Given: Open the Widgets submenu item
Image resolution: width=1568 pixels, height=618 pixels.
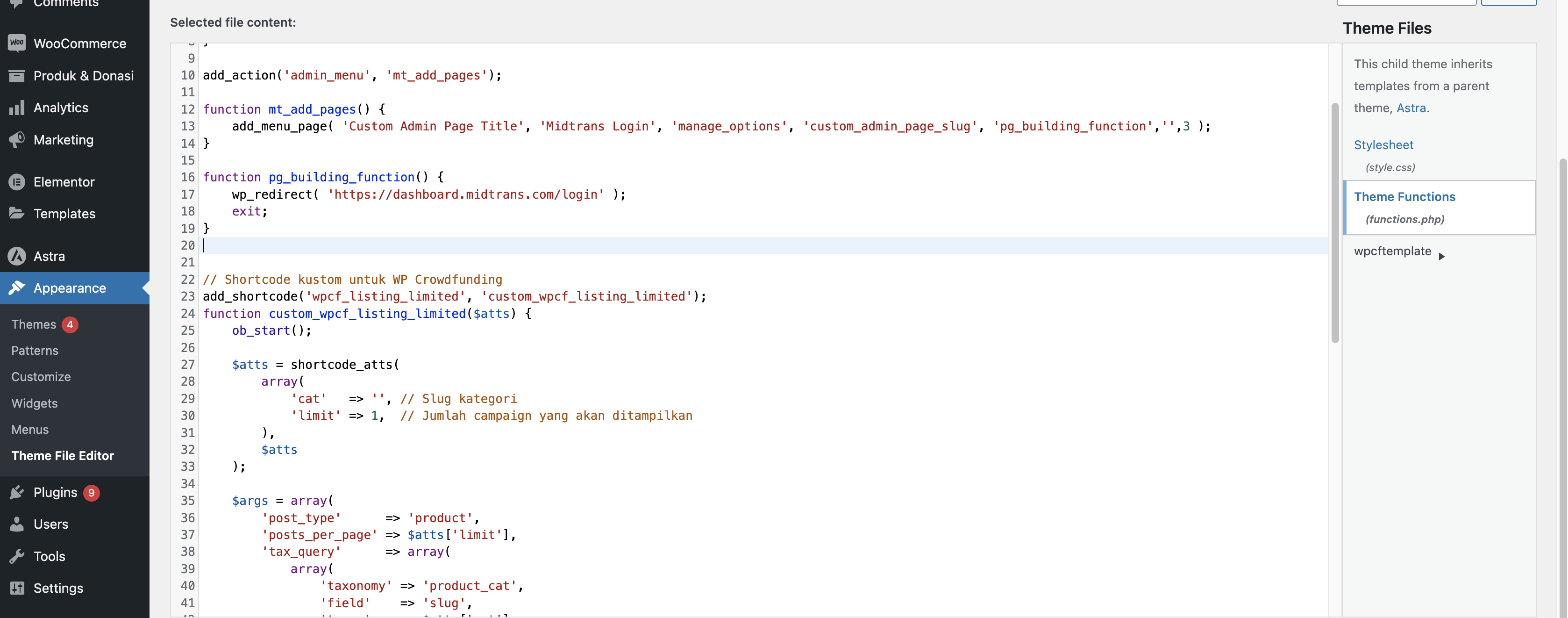Looking at the screenshot, I should pos(34,403).
